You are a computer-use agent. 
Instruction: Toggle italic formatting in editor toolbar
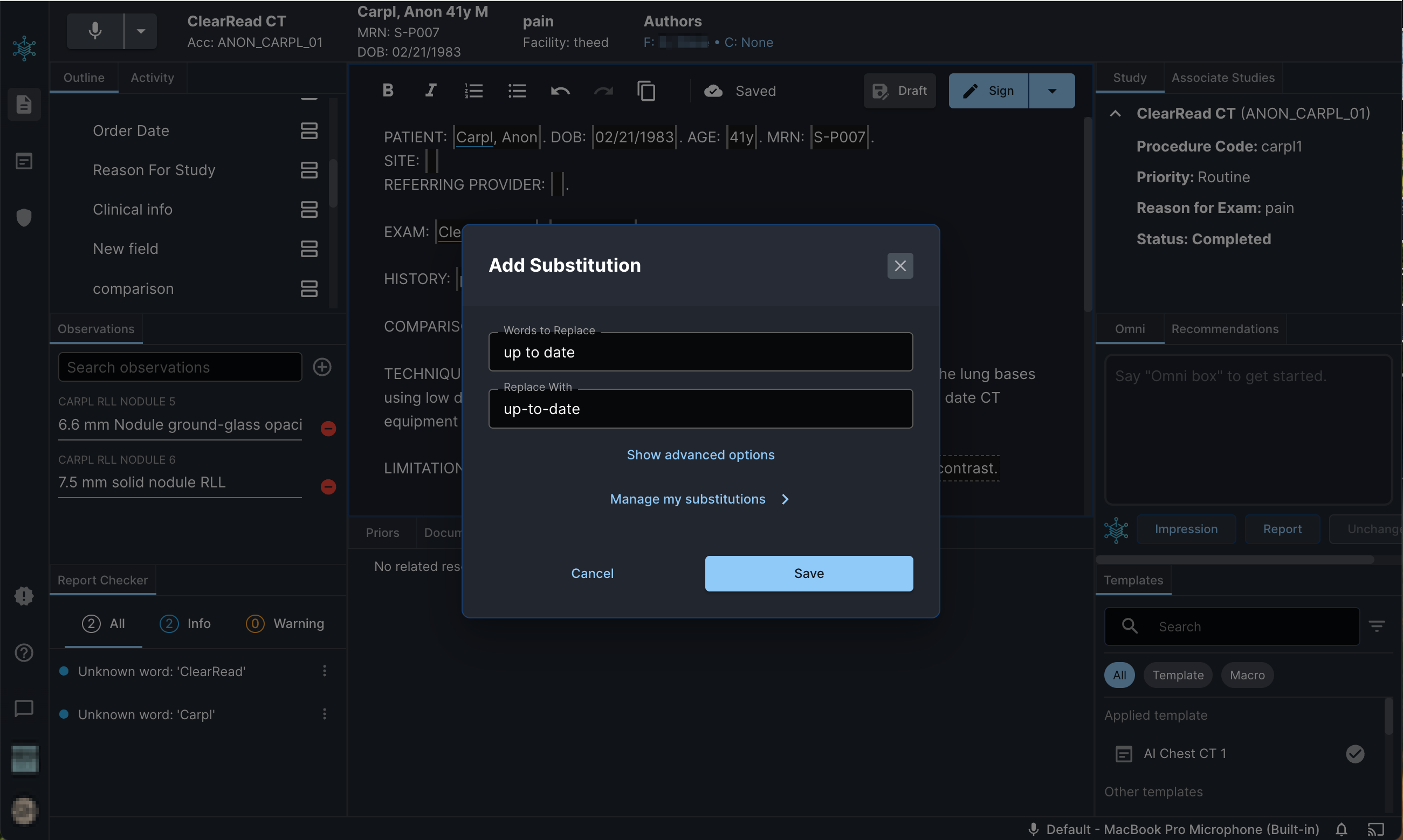pos(431,91)
